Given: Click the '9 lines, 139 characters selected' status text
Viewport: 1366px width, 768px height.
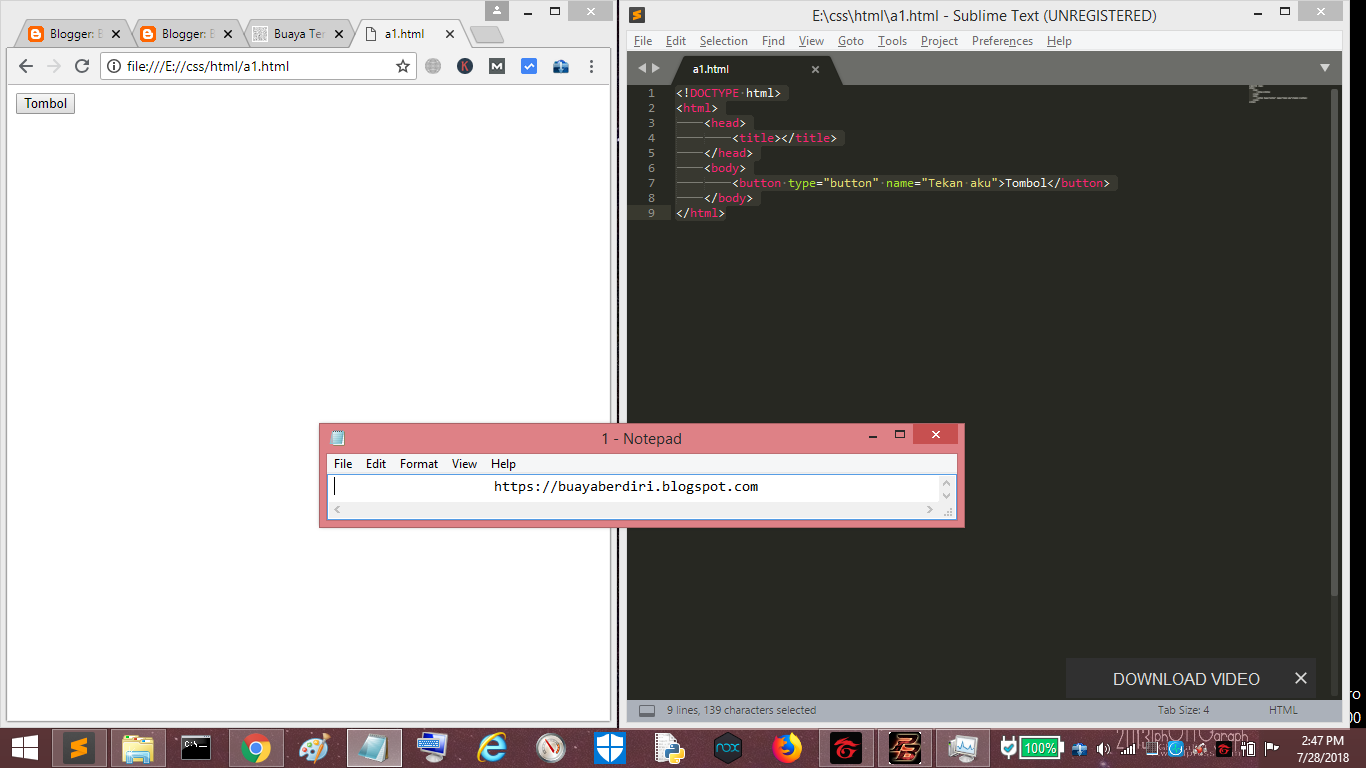Looking at the screenshot, I should 742,710.
